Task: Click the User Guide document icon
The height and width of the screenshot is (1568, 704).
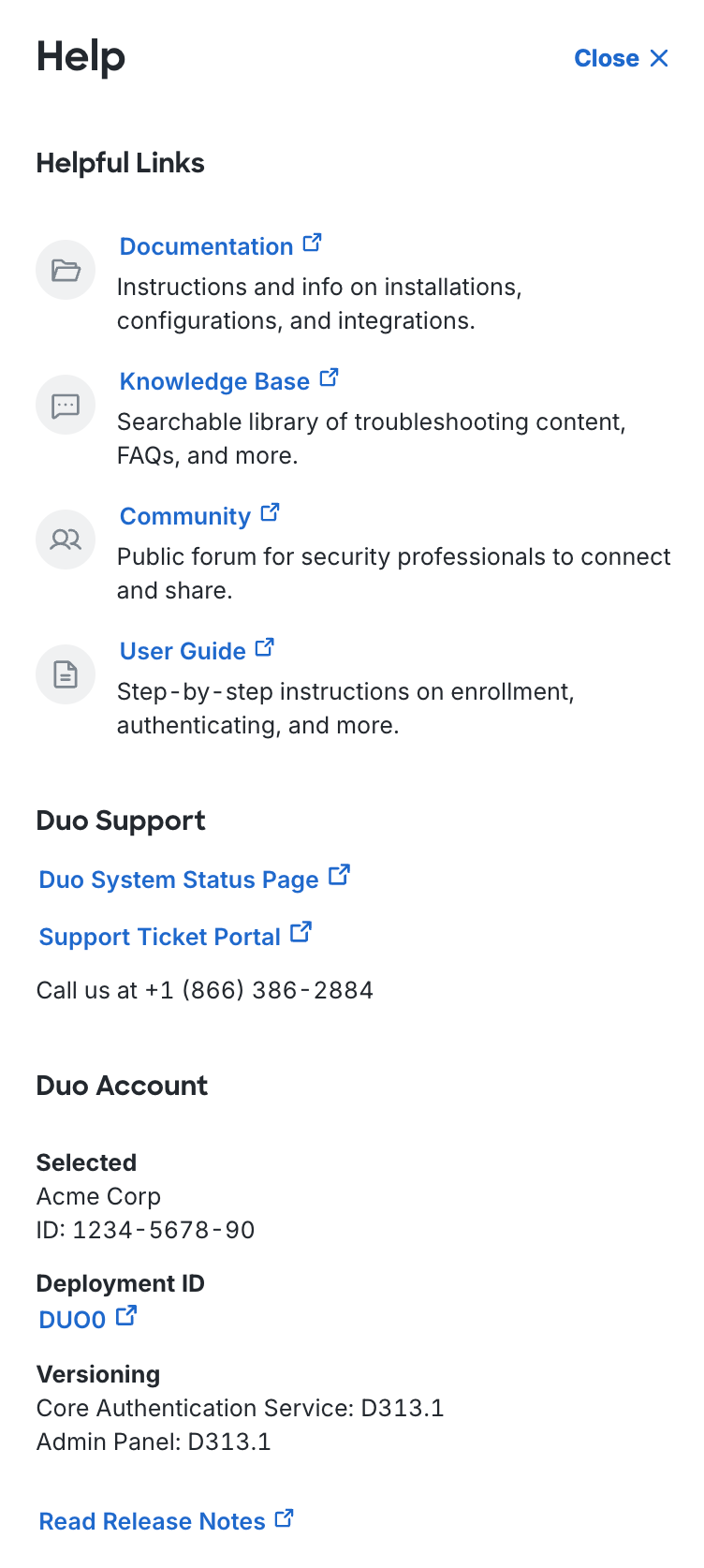Action: (x=66, y=674)
